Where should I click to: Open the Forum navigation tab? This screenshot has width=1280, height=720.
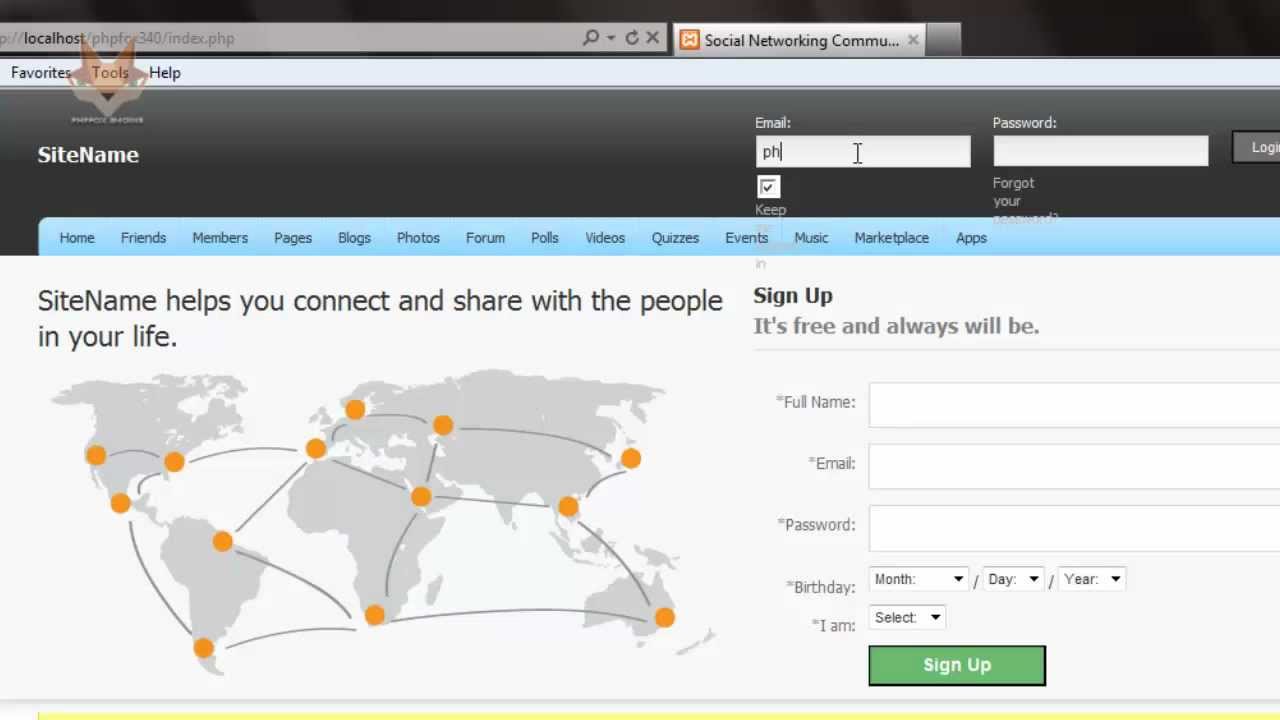[x=485, y=238]
